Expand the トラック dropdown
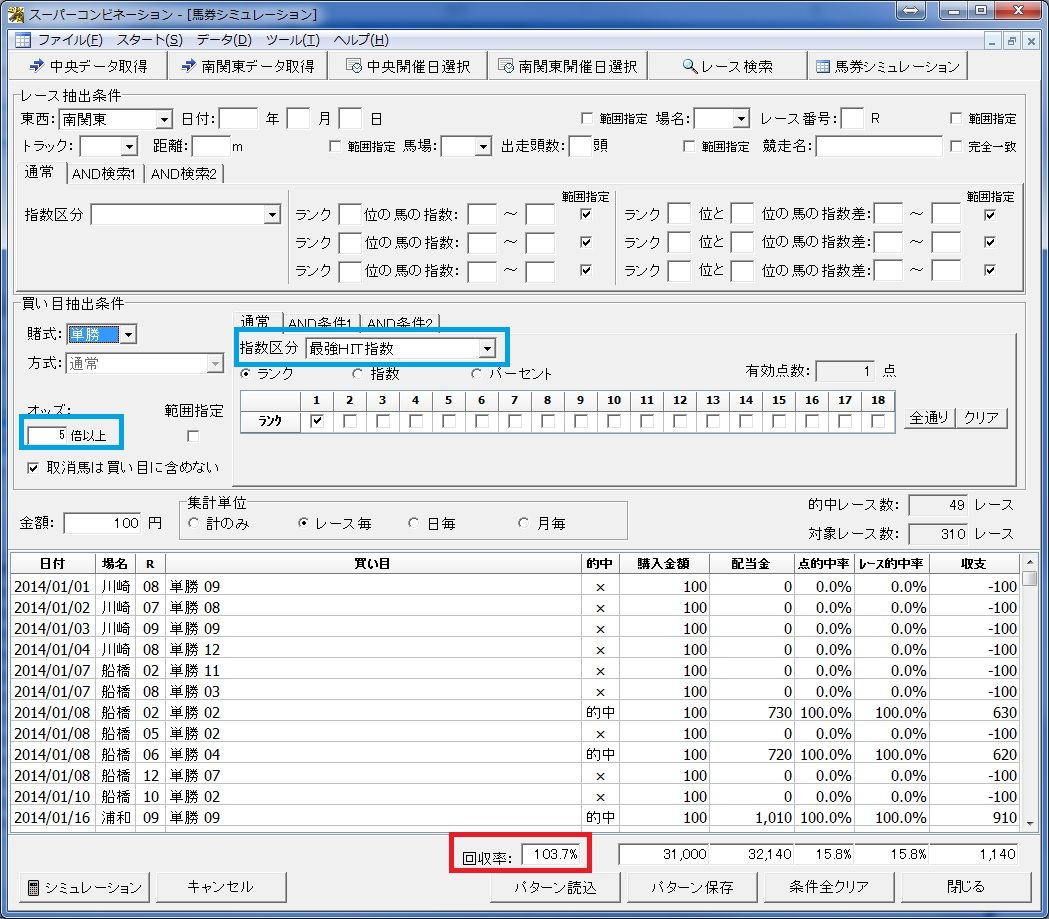1049x919 pixels. (x=129, y=146)
